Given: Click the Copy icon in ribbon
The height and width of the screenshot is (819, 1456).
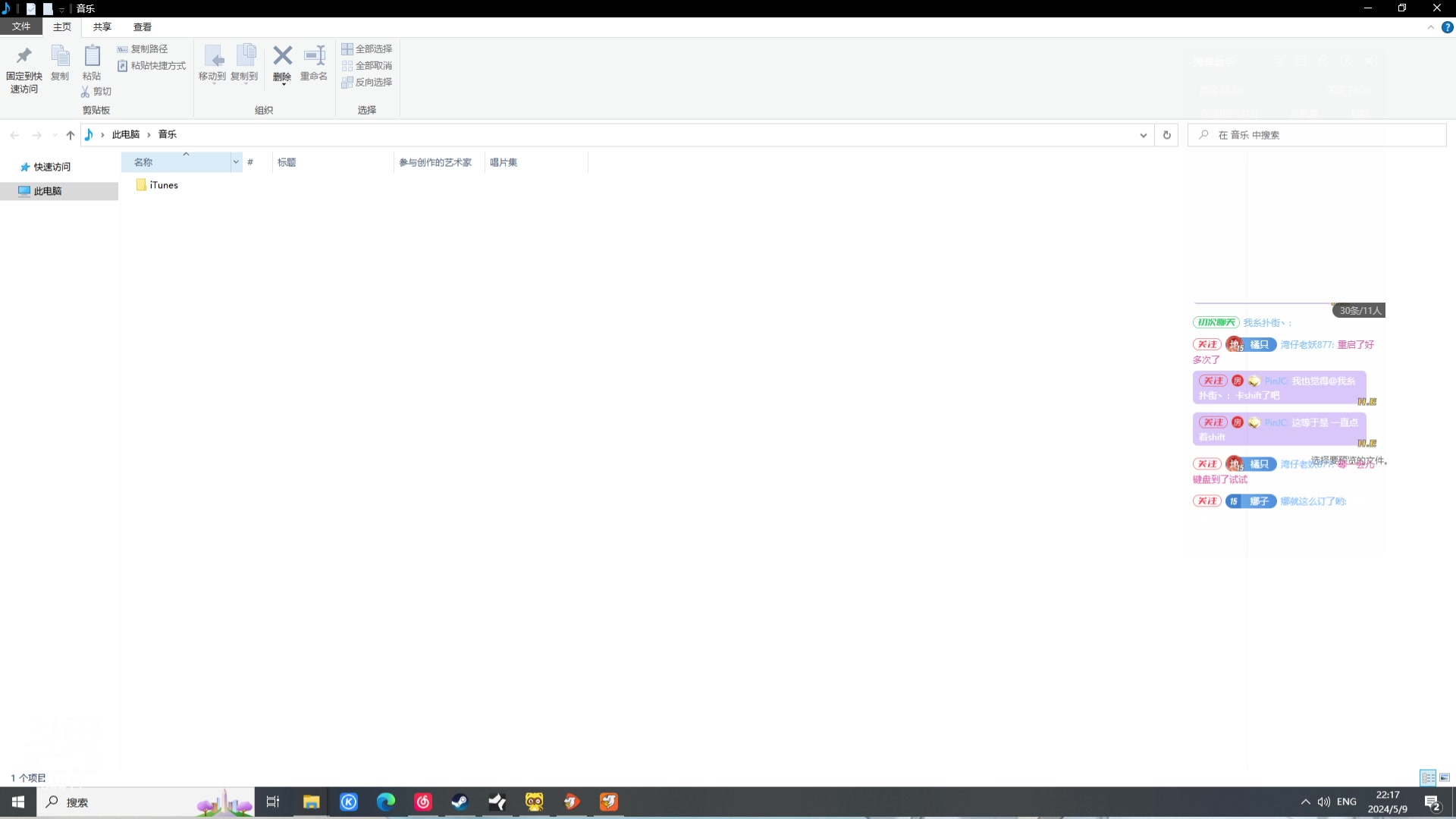Looking at the screenshot, I should pyautogui.click(x=60, y=57).
